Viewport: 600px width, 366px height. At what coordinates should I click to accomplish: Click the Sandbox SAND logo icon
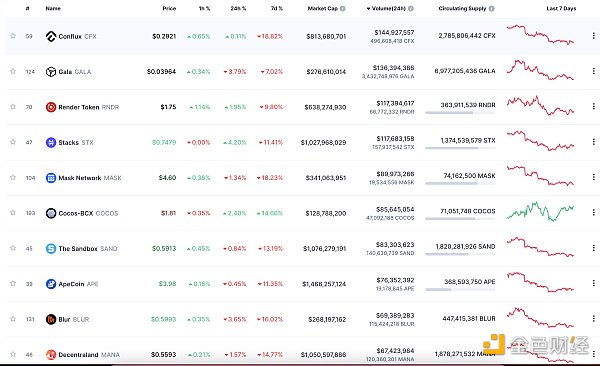click(51, 248)
